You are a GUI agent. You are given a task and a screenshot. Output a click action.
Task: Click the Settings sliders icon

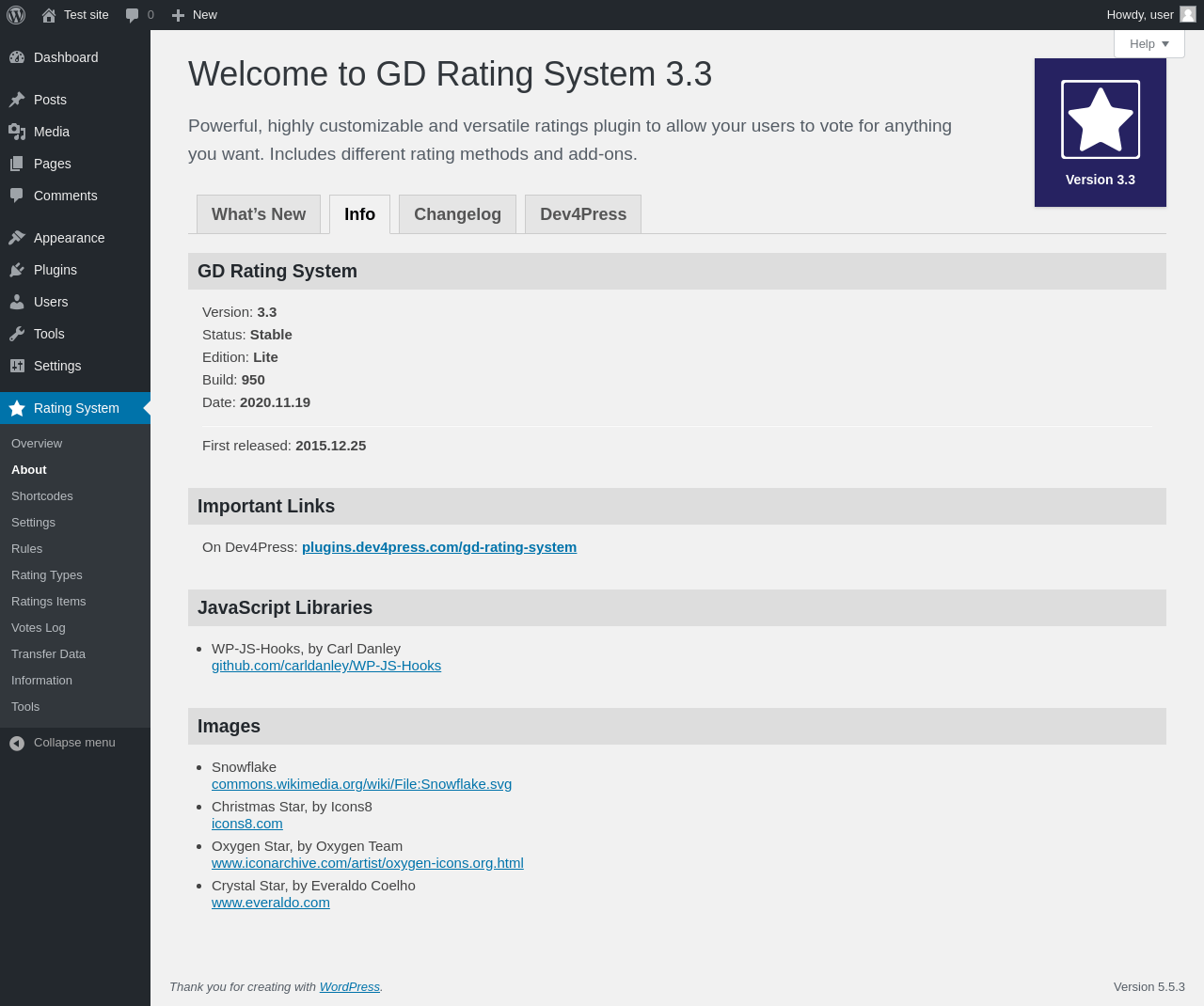[17, 366]
